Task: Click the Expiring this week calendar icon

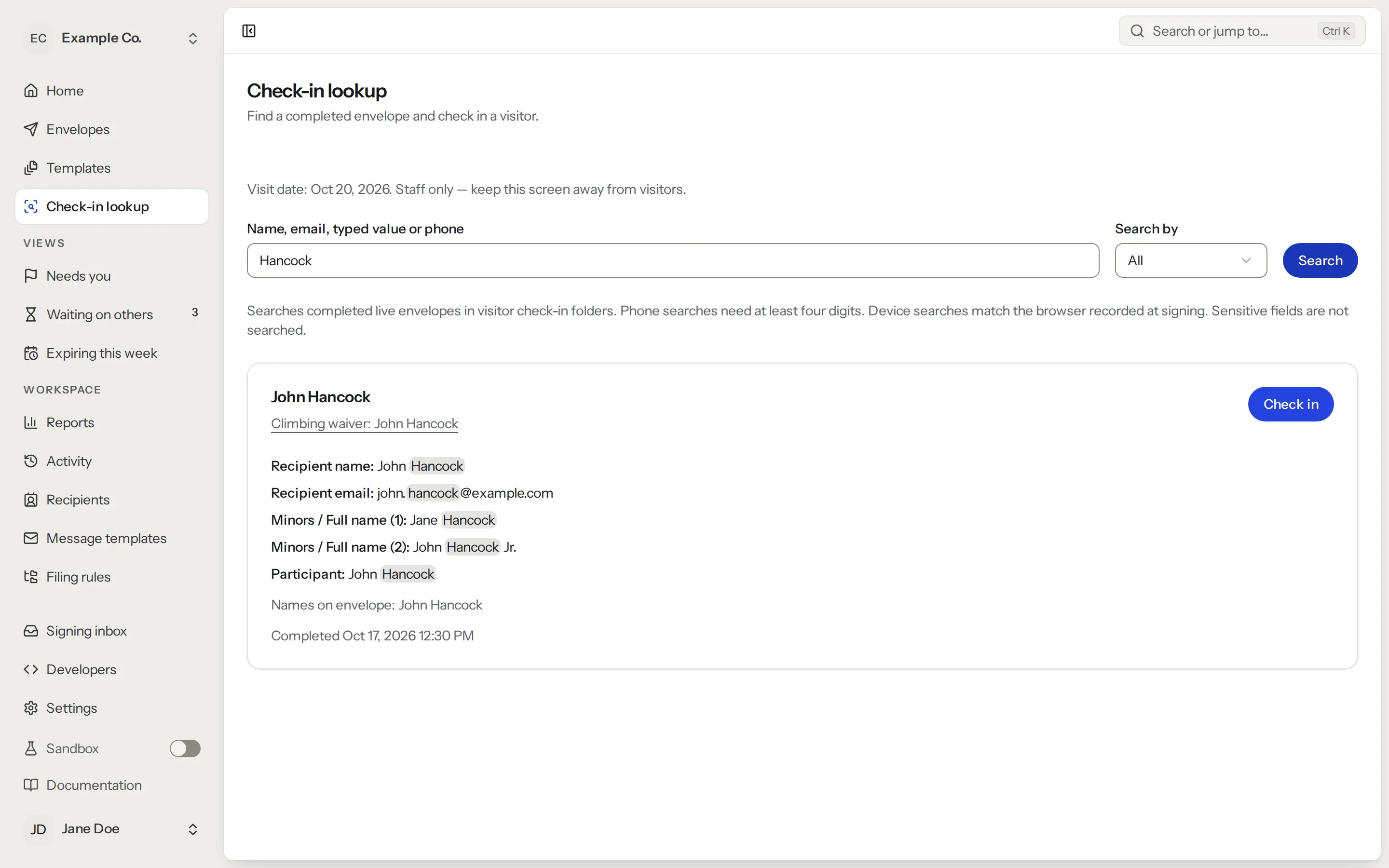Action: pyautogui.click(x=31, y=353)
